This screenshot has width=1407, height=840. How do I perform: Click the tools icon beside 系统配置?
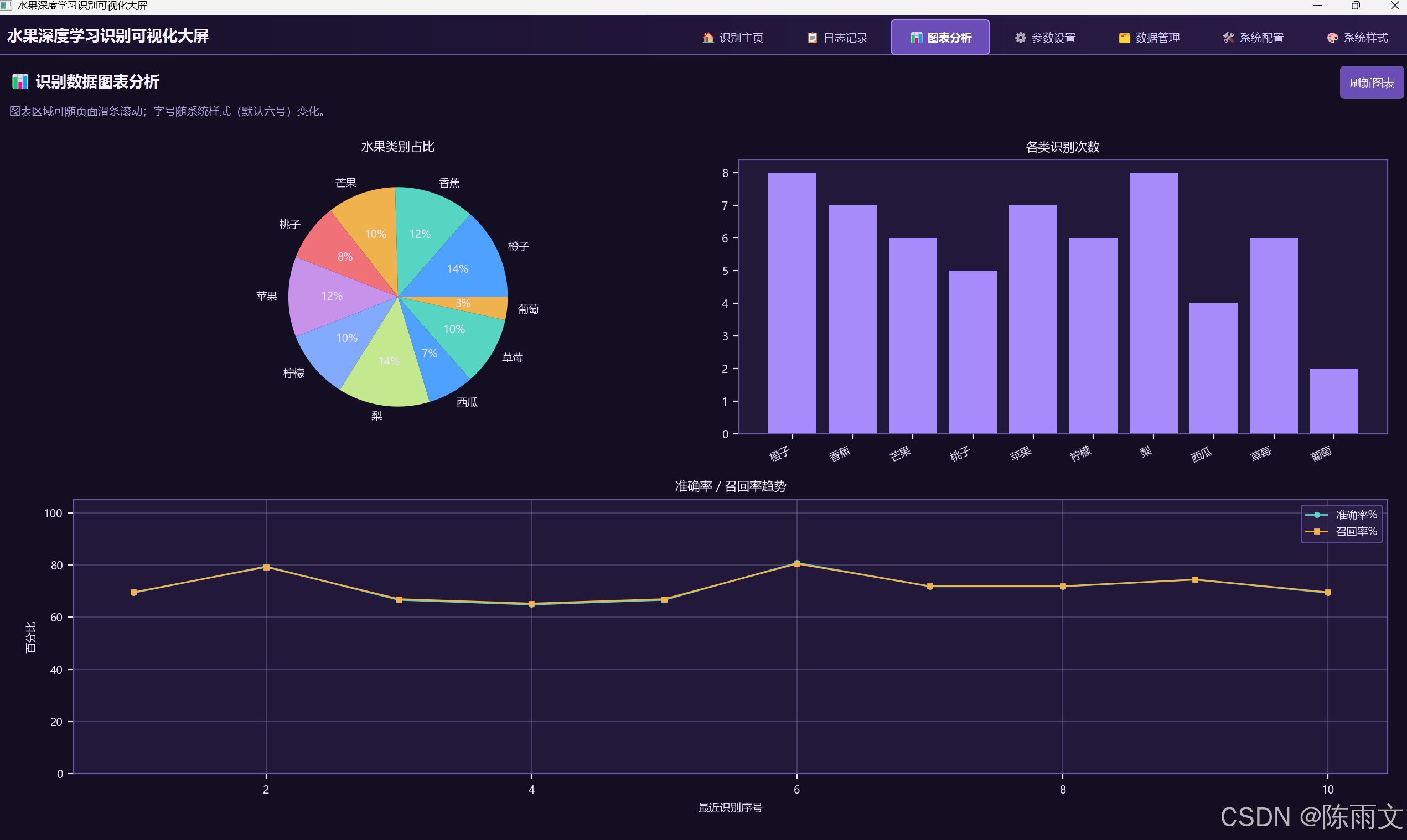[x=1228, y=38]
